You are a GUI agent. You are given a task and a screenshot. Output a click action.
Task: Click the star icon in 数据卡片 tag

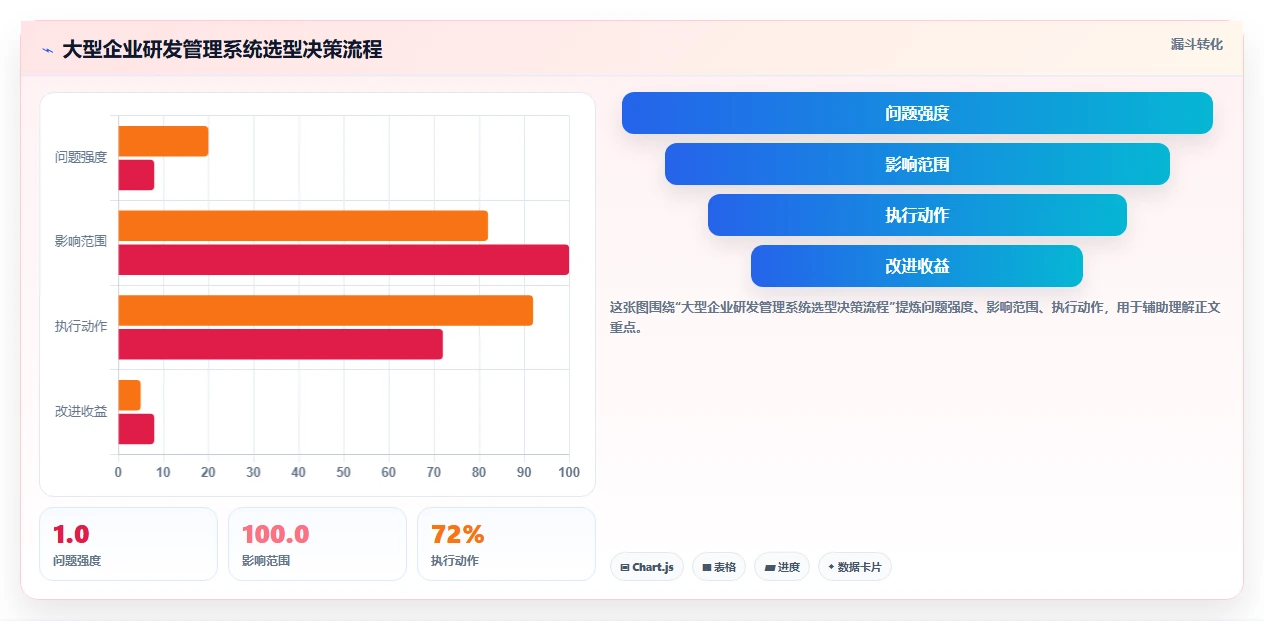tap(831, 567)
